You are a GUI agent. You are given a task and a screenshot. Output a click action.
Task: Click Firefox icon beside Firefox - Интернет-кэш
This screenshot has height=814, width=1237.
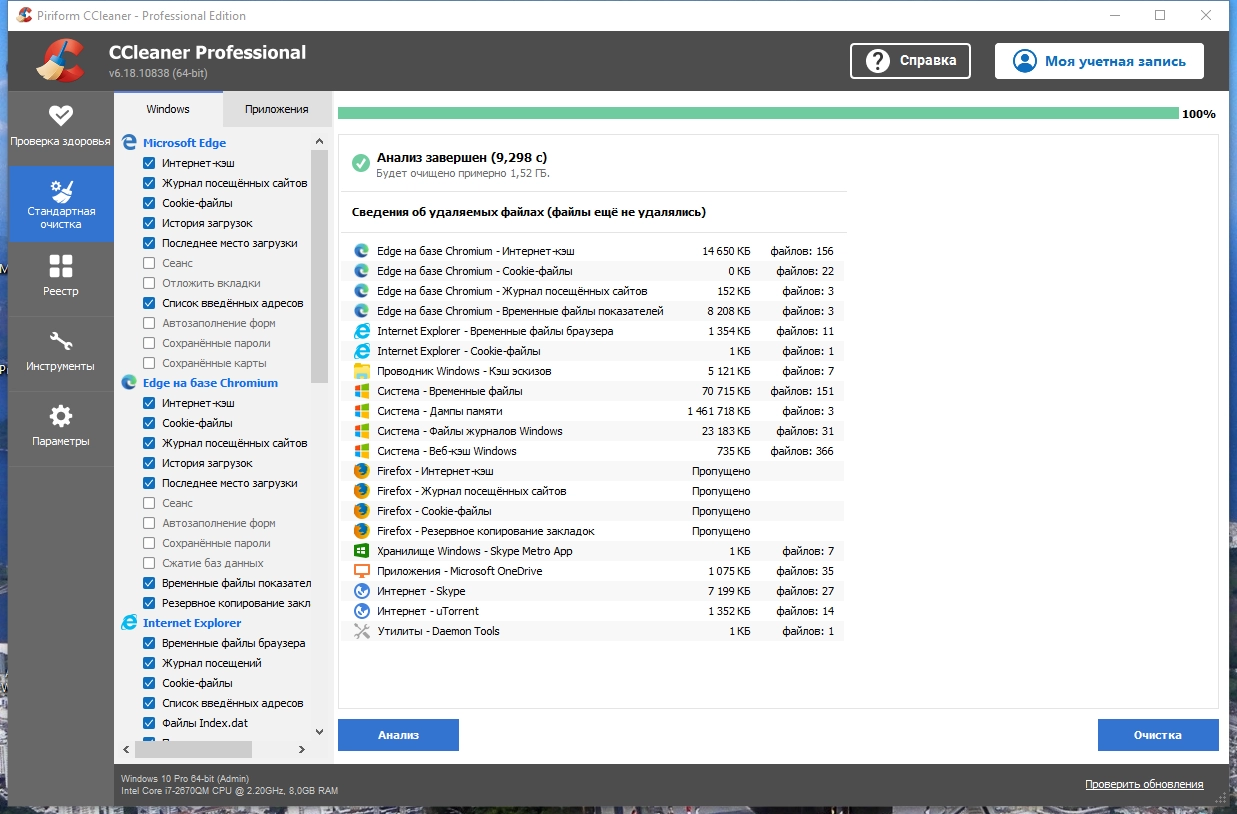pyautogui.click(x=361, y=471)
